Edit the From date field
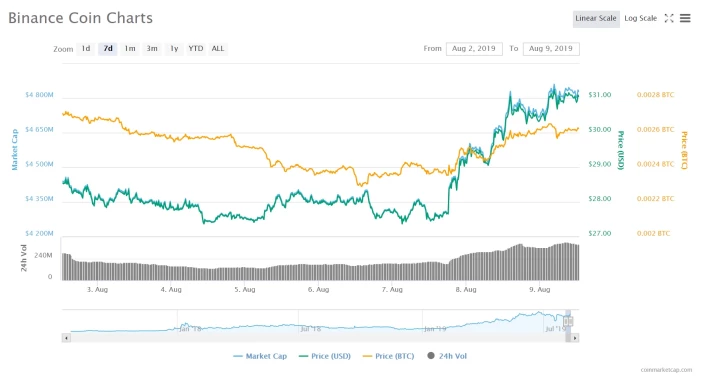Viewport: 710px width, 377px height. pos(474,48)
